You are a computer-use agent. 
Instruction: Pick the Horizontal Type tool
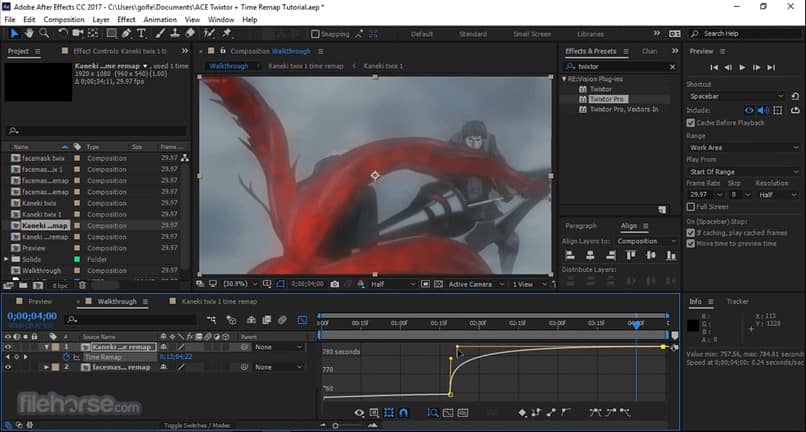(x=142, y=33)
